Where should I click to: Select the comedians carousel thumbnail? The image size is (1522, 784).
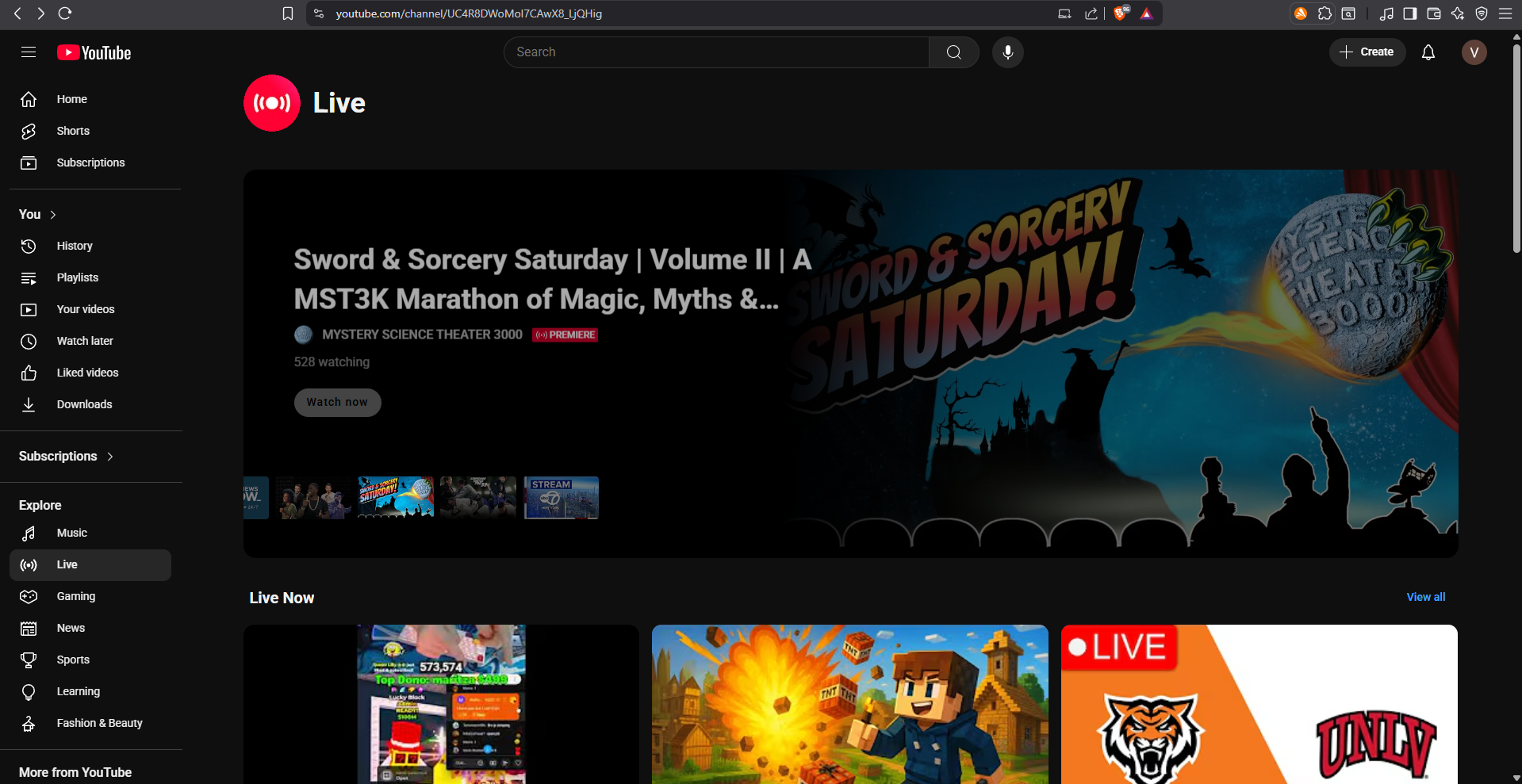313,498
